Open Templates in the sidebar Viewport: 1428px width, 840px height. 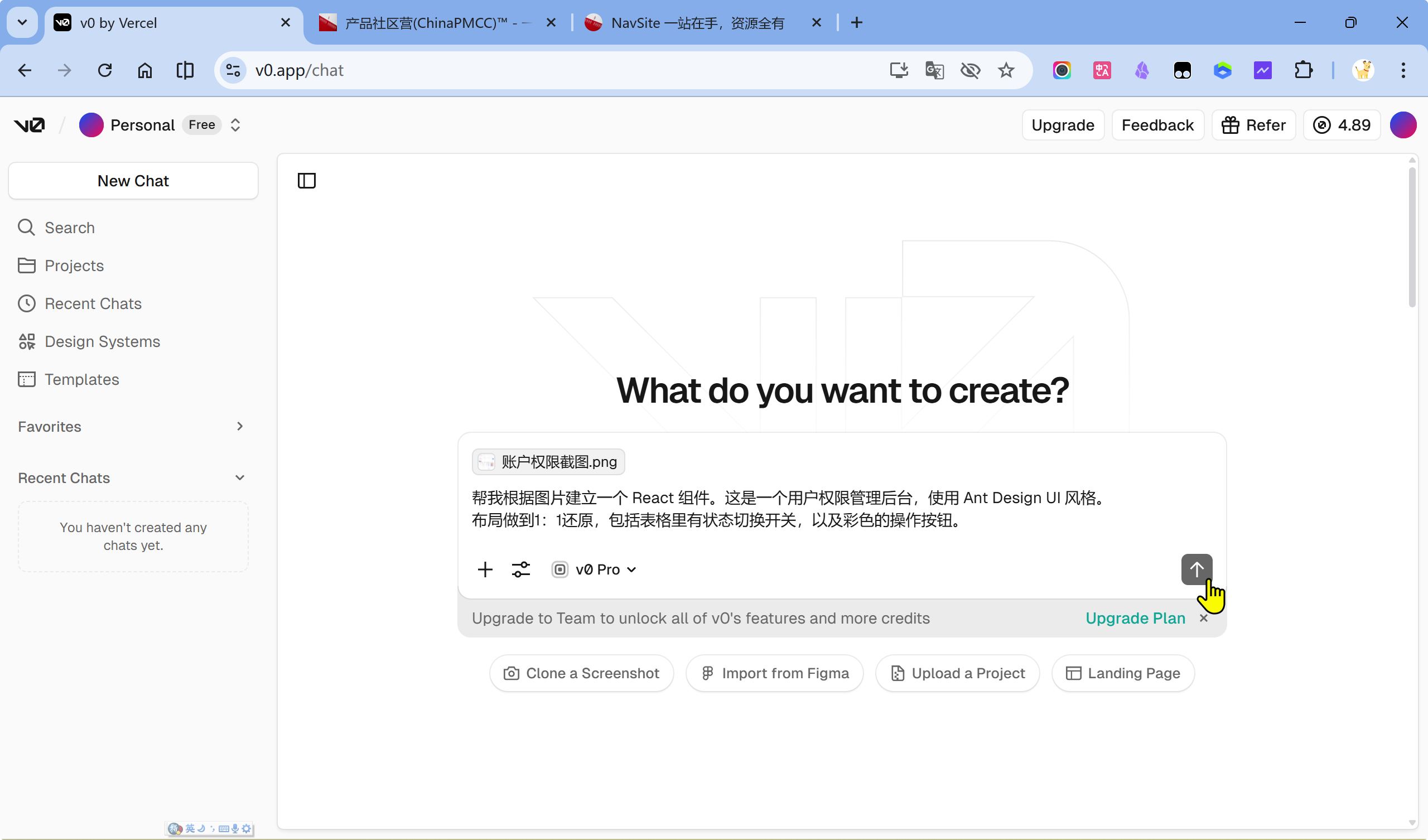click(x=81, y=379)
